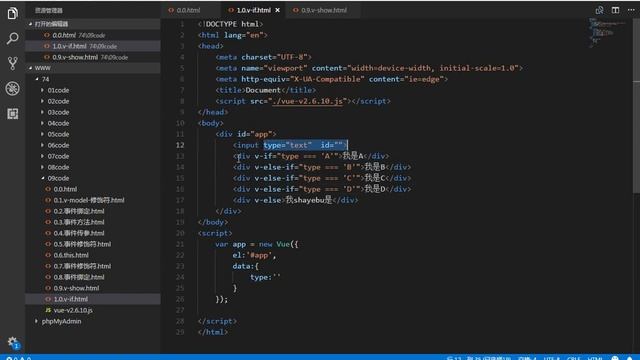Screen dimensions: 640x360
Task: Open the editor more actions menu
Action: [631, 10]
